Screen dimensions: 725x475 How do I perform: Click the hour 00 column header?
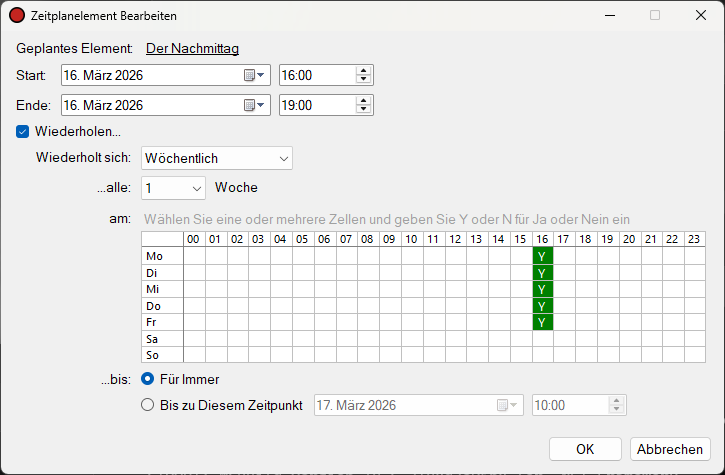coord(194,239)
